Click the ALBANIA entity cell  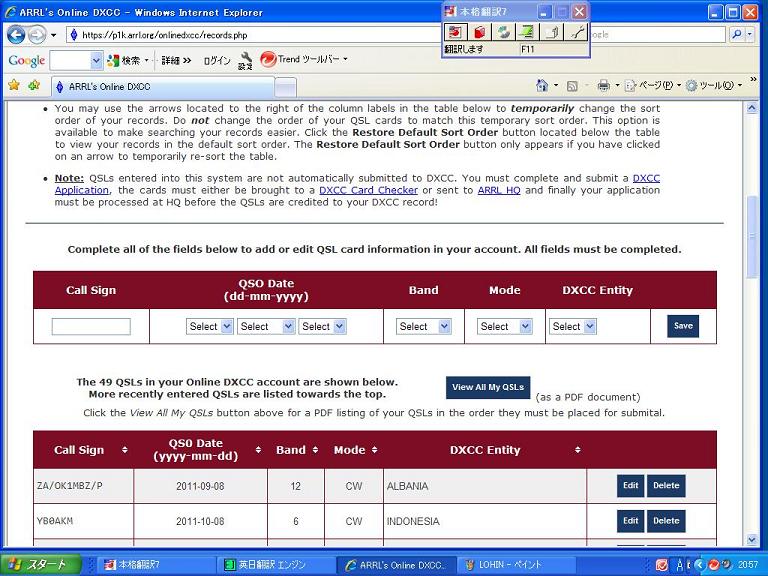(x=485, y=486)
